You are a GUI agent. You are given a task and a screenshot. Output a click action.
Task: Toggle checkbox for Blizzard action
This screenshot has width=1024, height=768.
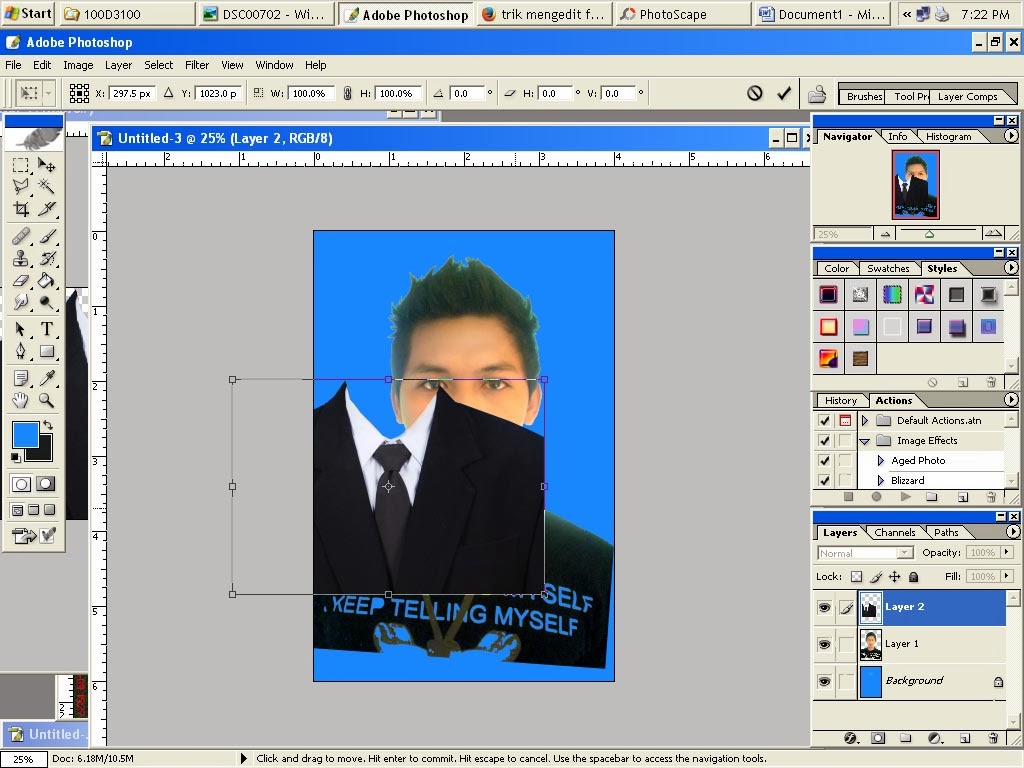824,481
